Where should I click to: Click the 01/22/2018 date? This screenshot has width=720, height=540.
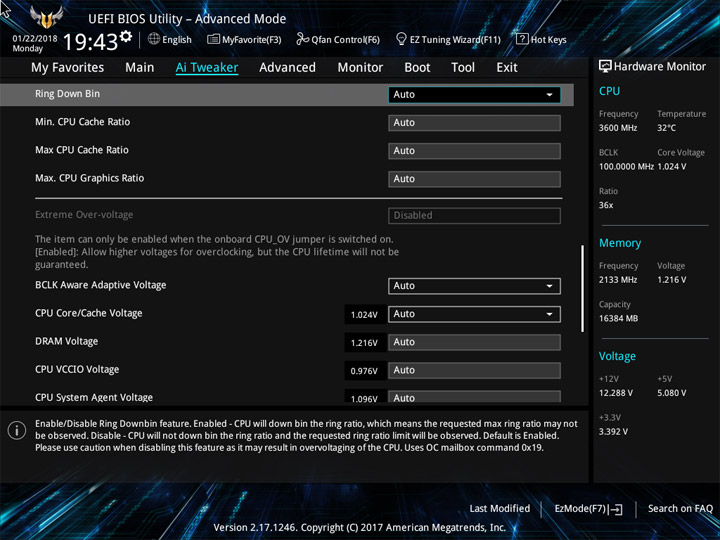[x=35, y=39]
